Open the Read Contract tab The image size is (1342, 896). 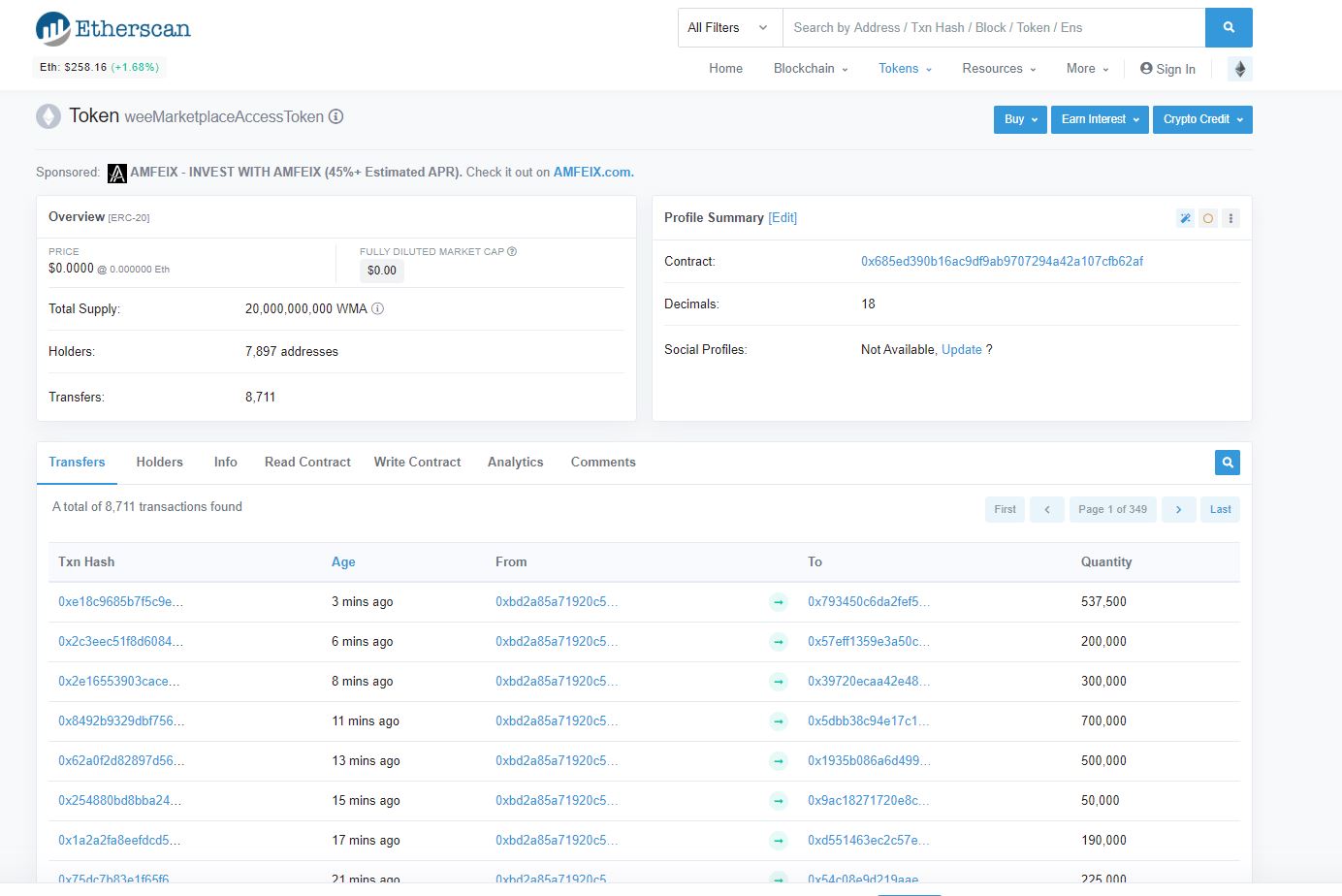[x=307, y=463]
